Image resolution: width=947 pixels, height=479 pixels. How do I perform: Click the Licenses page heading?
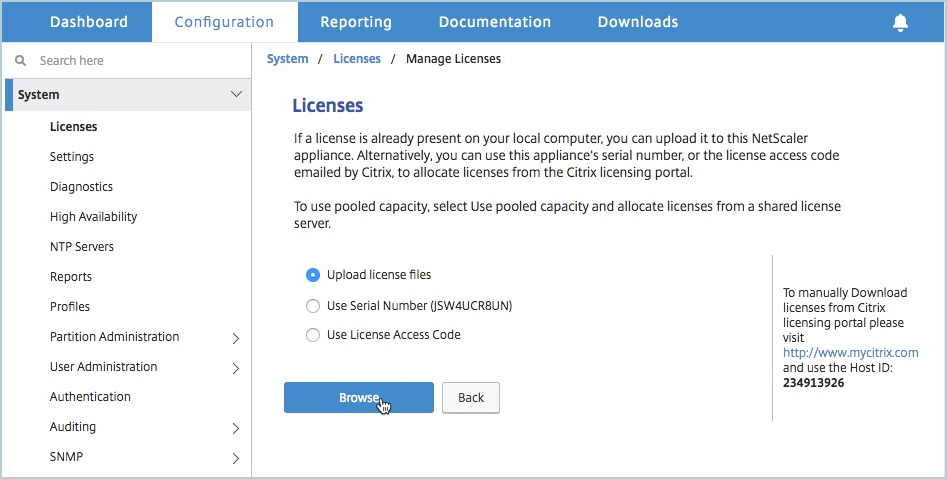point(328,105)
